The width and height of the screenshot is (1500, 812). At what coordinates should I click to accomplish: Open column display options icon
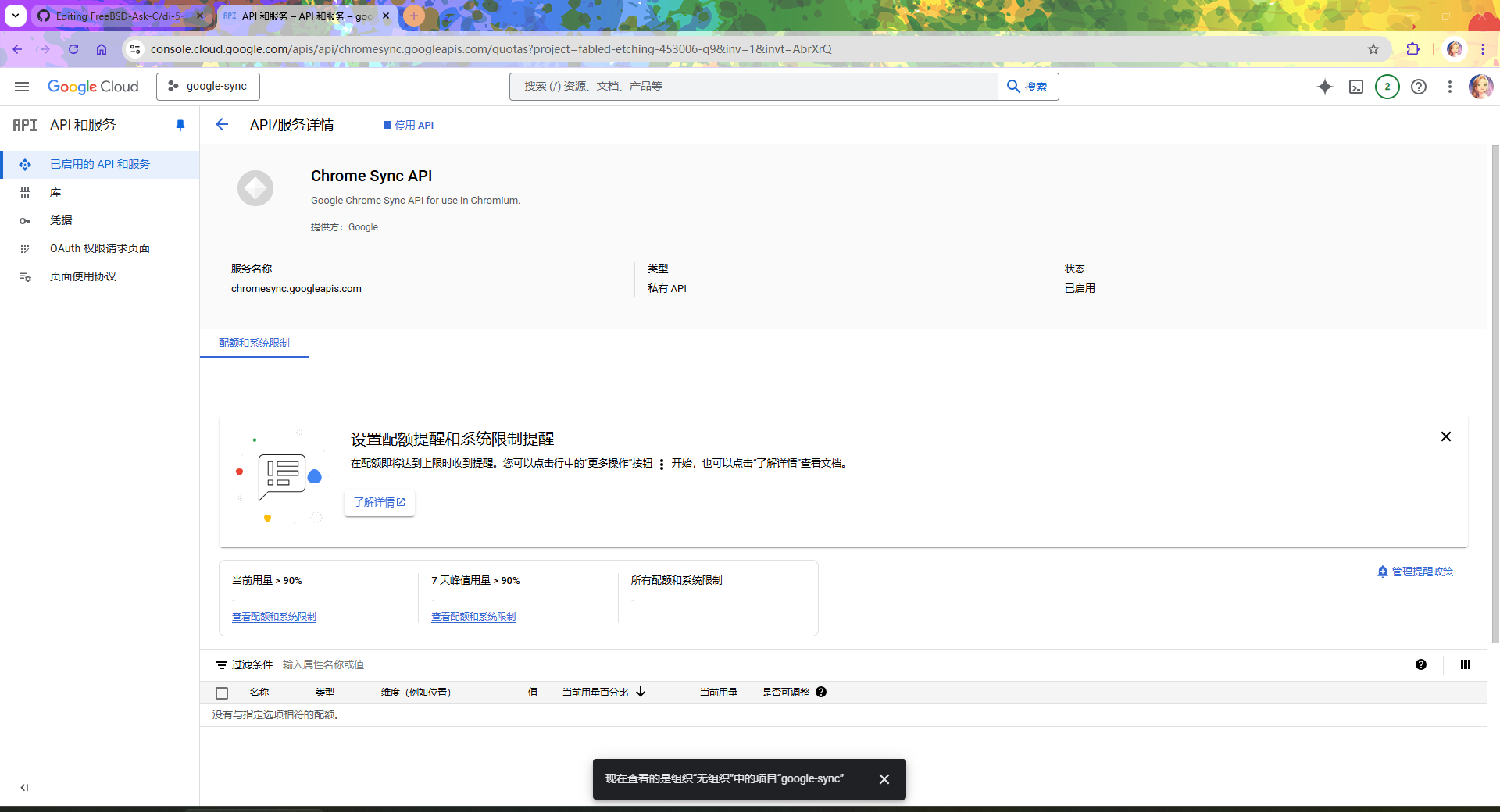coord(1466,664)
